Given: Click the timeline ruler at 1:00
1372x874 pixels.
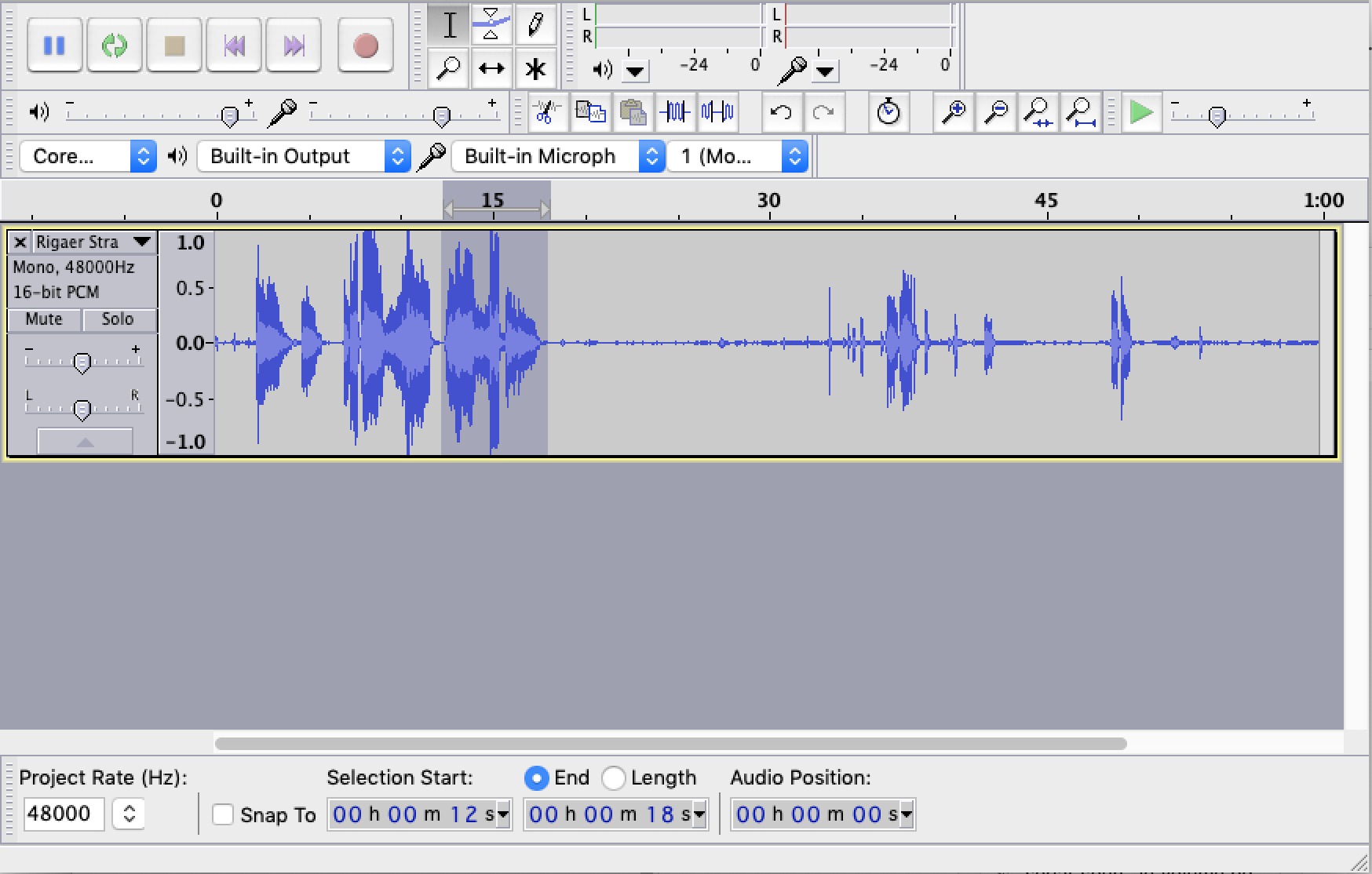Looking at the screenshot, I should click(x=1323, y=201).
